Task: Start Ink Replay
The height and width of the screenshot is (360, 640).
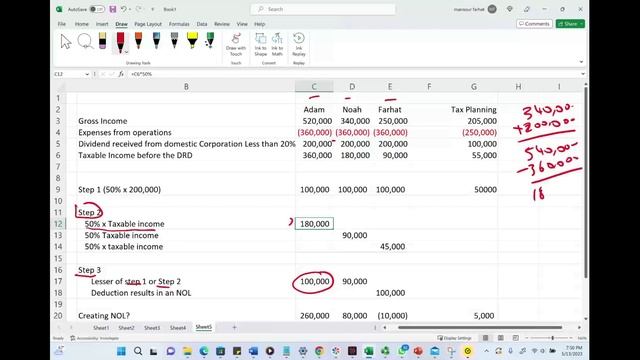Action: [299, 45]
